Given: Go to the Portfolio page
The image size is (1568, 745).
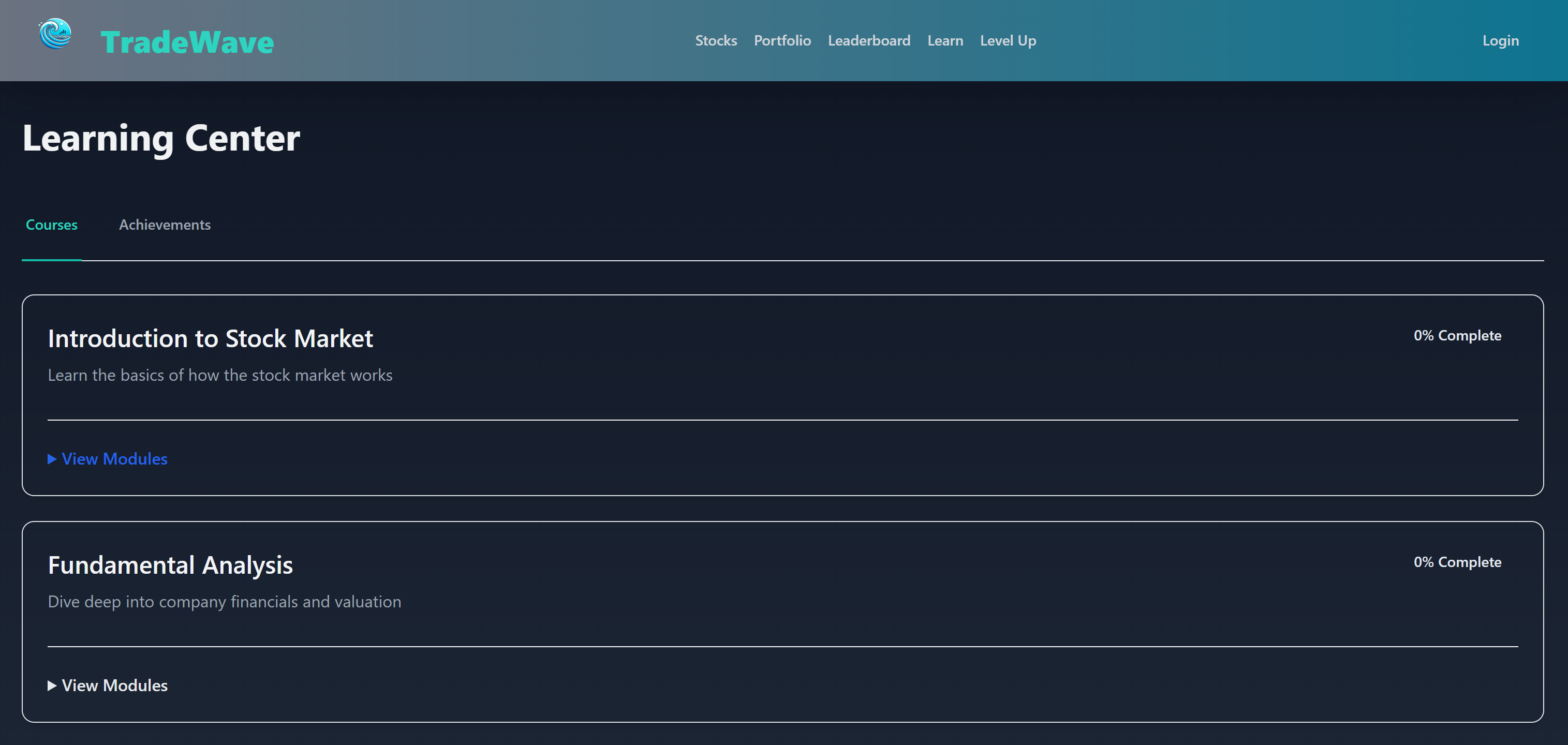Looking at the screenshot, I should pyautogui.click(x=782, y=41).
